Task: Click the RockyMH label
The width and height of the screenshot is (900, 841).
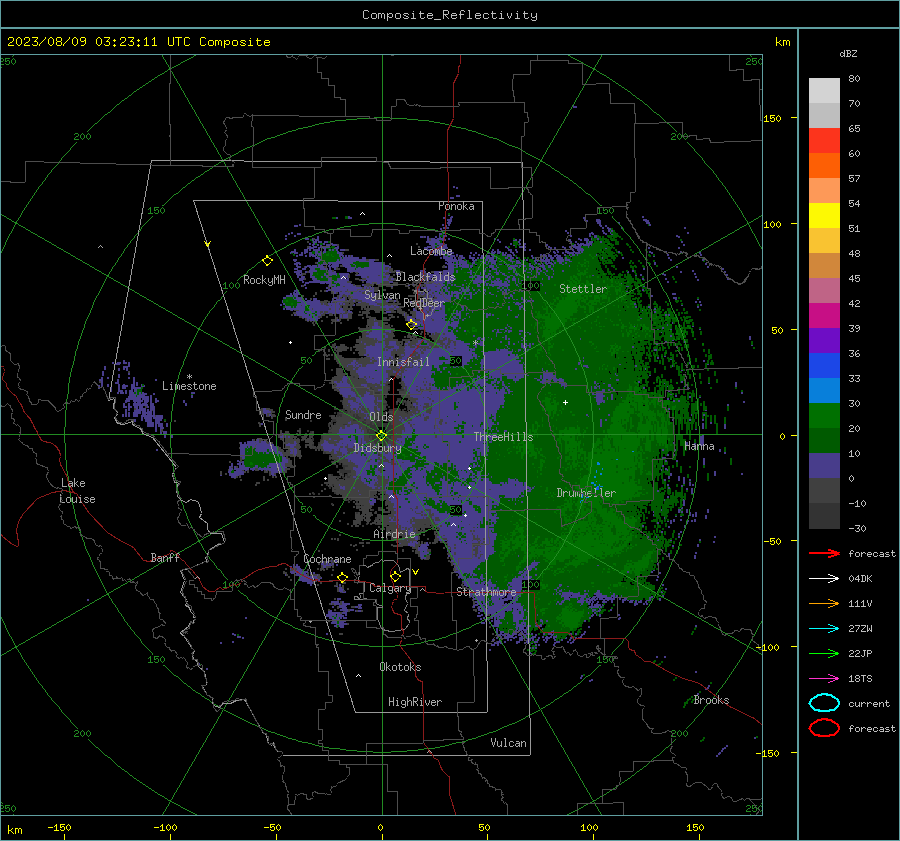Action: [x=264, y=280]
